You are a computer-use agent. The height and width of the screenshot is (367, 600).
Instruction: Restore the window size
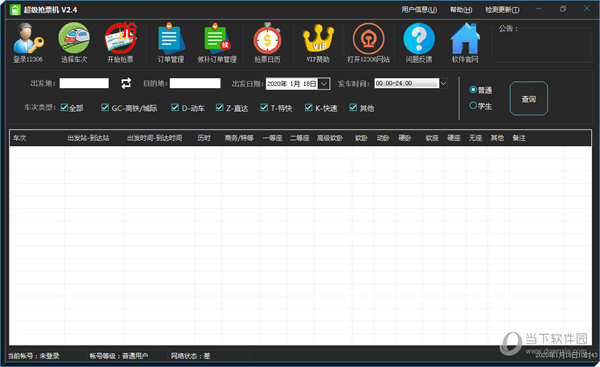563,9
